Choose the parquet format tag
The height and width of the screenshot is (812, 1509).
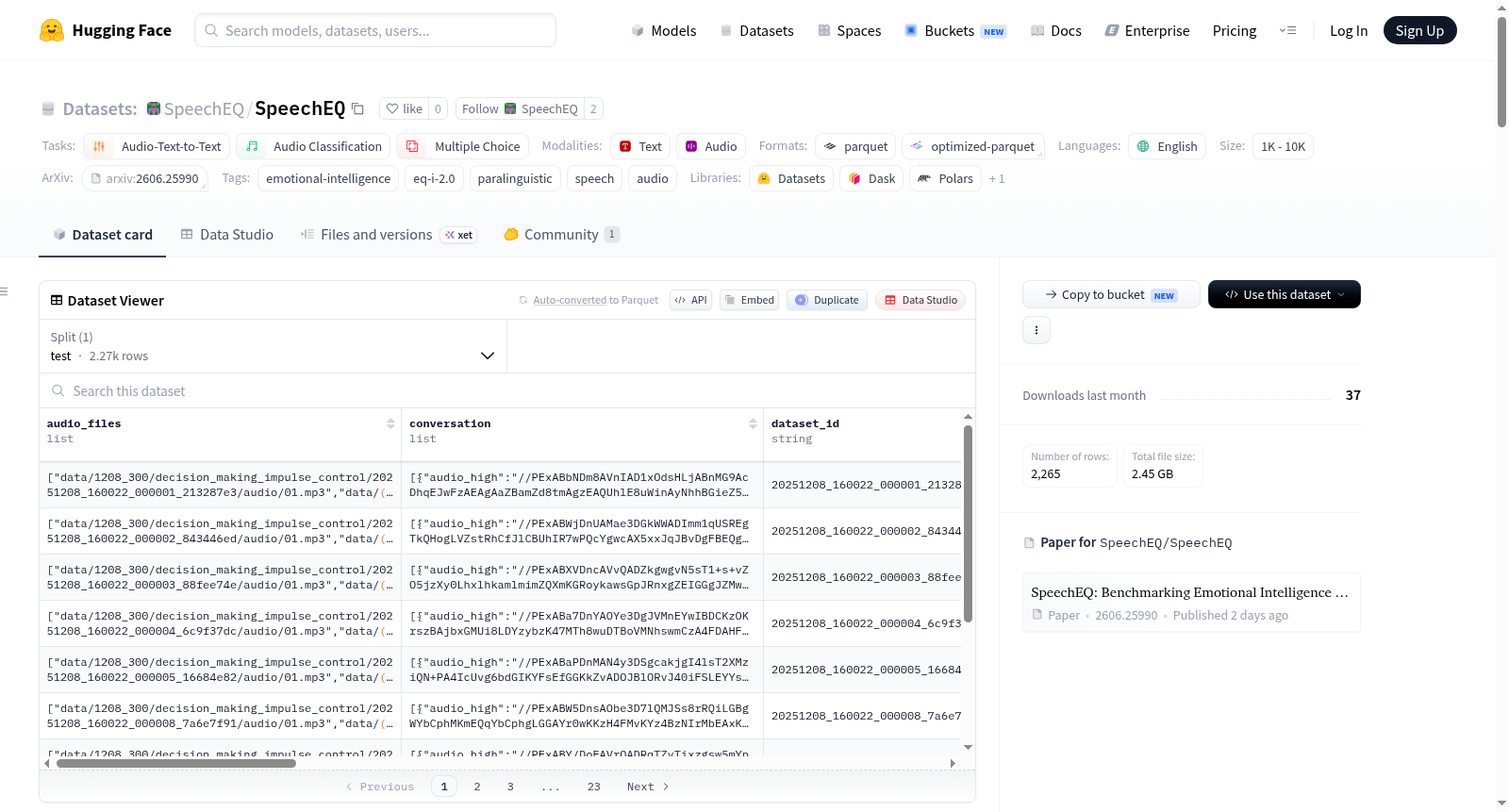855,146
